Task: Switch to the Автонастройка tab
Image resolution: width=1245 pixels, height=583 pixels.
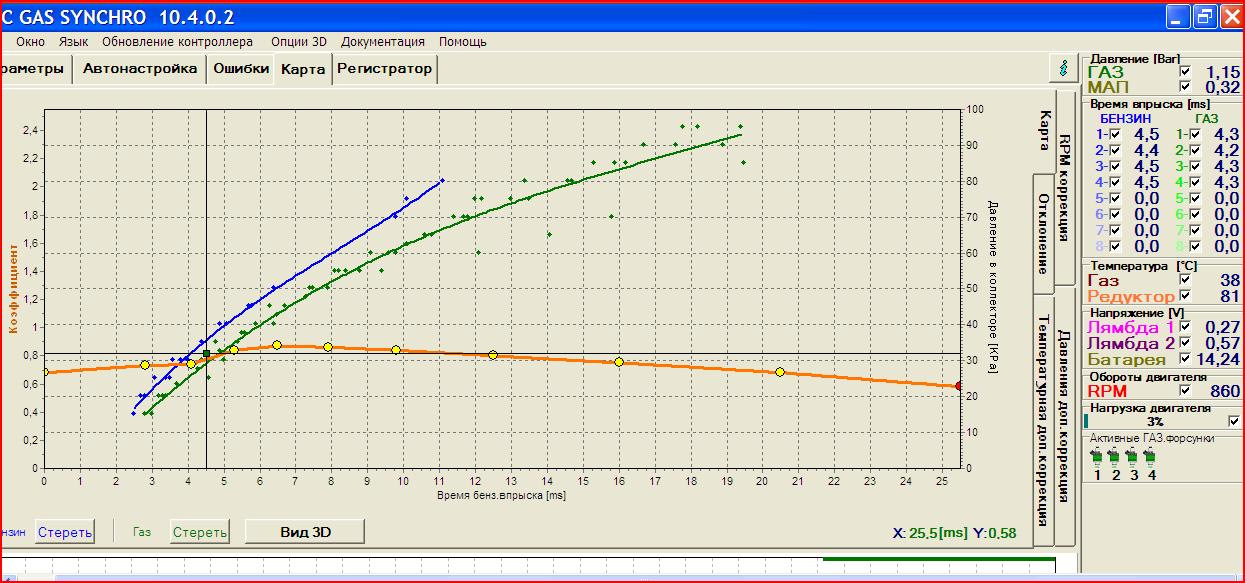Action: tap(139, 69)
